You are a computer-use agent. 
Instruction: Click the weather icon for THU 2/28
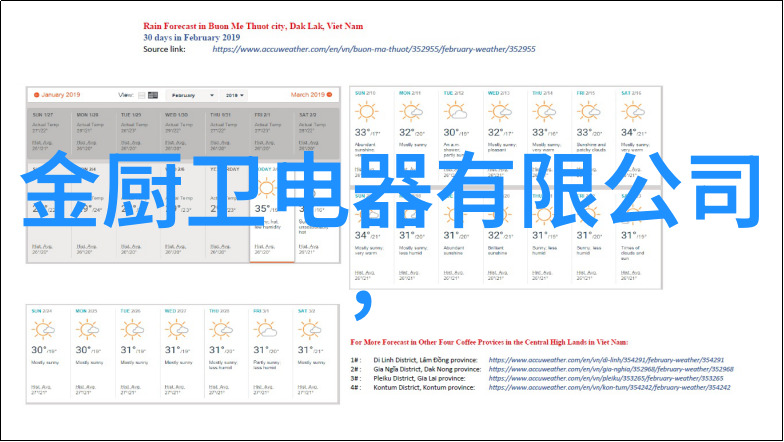click(220, 330)
